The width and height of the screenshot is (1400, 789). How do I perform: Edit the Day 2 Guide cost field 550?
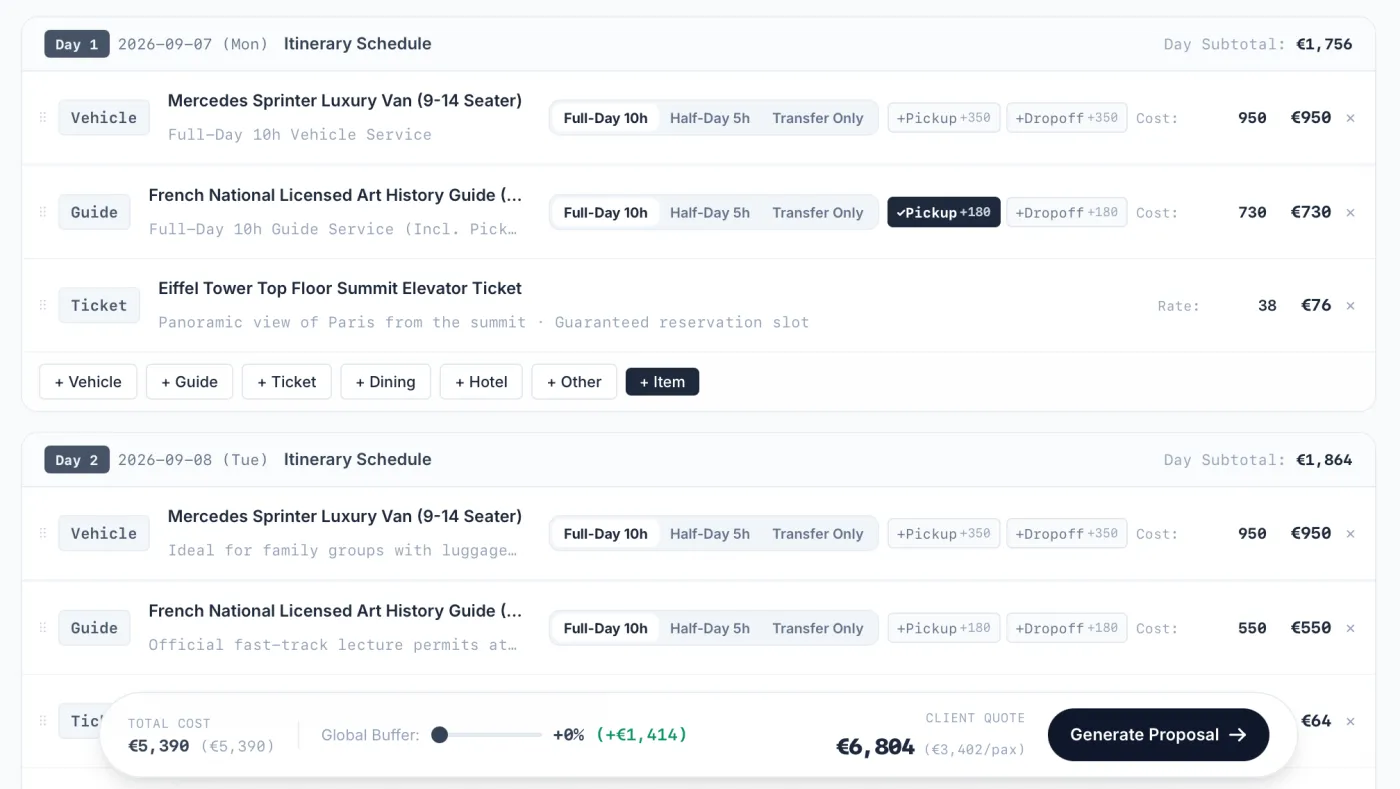(1228, 628)
